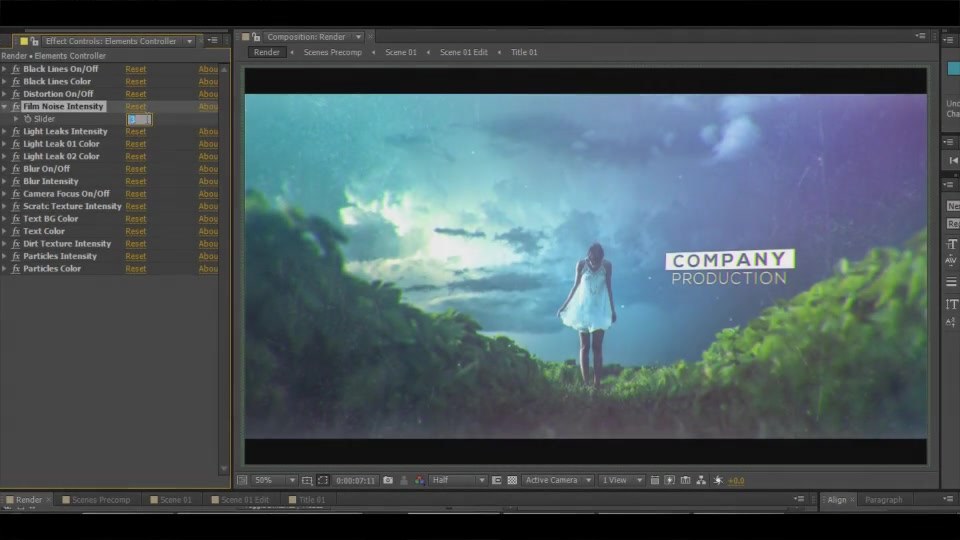The width and height of the screenshot is (960, 540).
Task: Toggle fx switch for Camera Focus On/Off
Action: click(16, 193)
